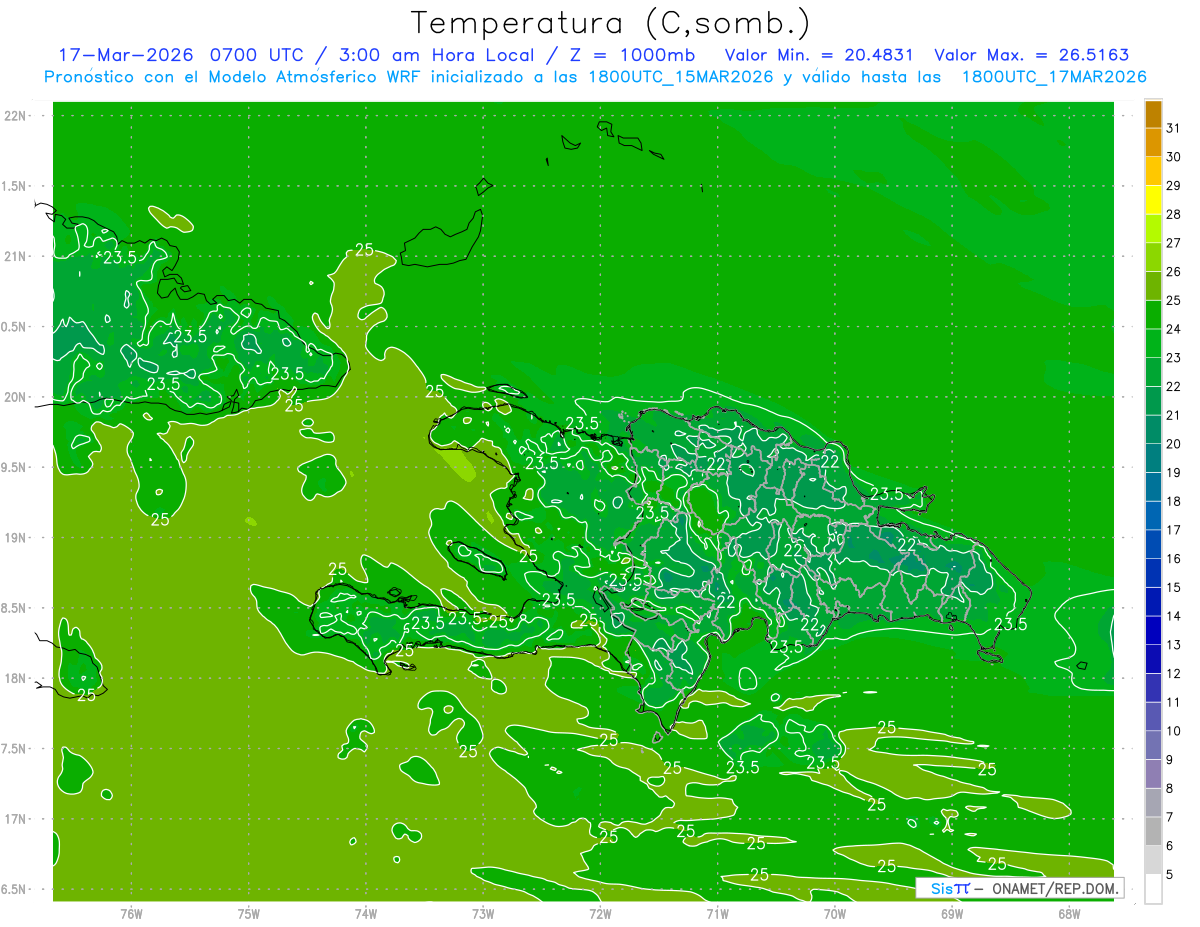
Task: Click the title "Temperatura (C,somb.)"
Action: [x=611, y=23]
